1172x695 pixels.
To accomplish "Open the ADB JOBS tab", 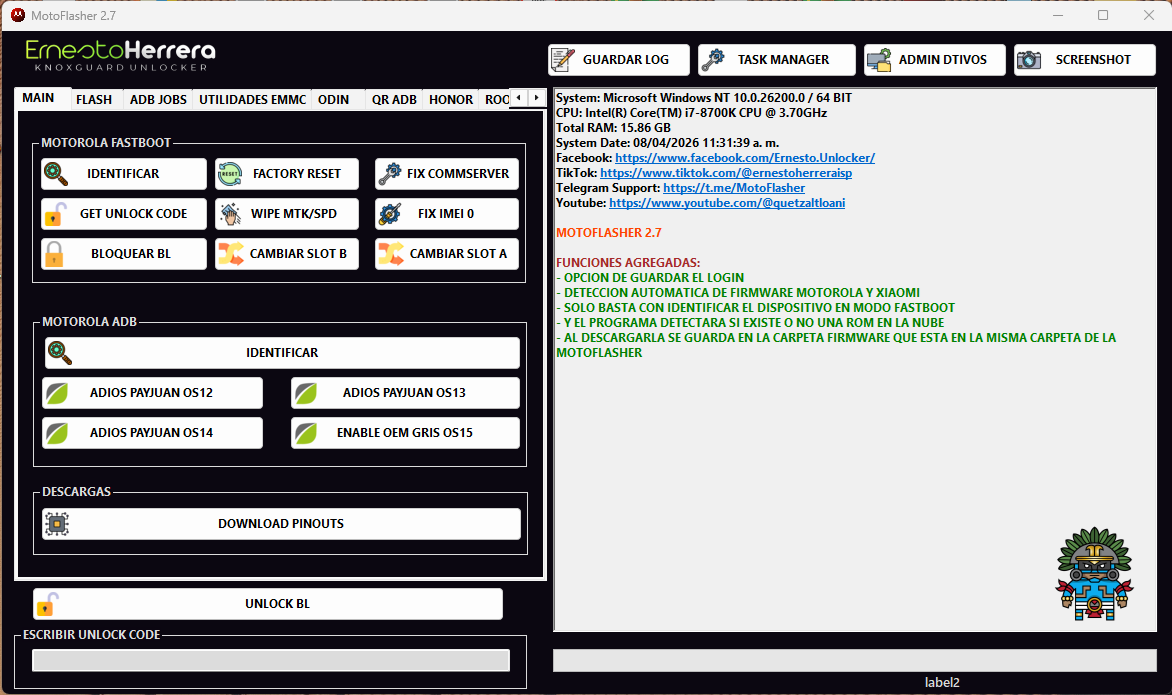I will pos(158,99).
